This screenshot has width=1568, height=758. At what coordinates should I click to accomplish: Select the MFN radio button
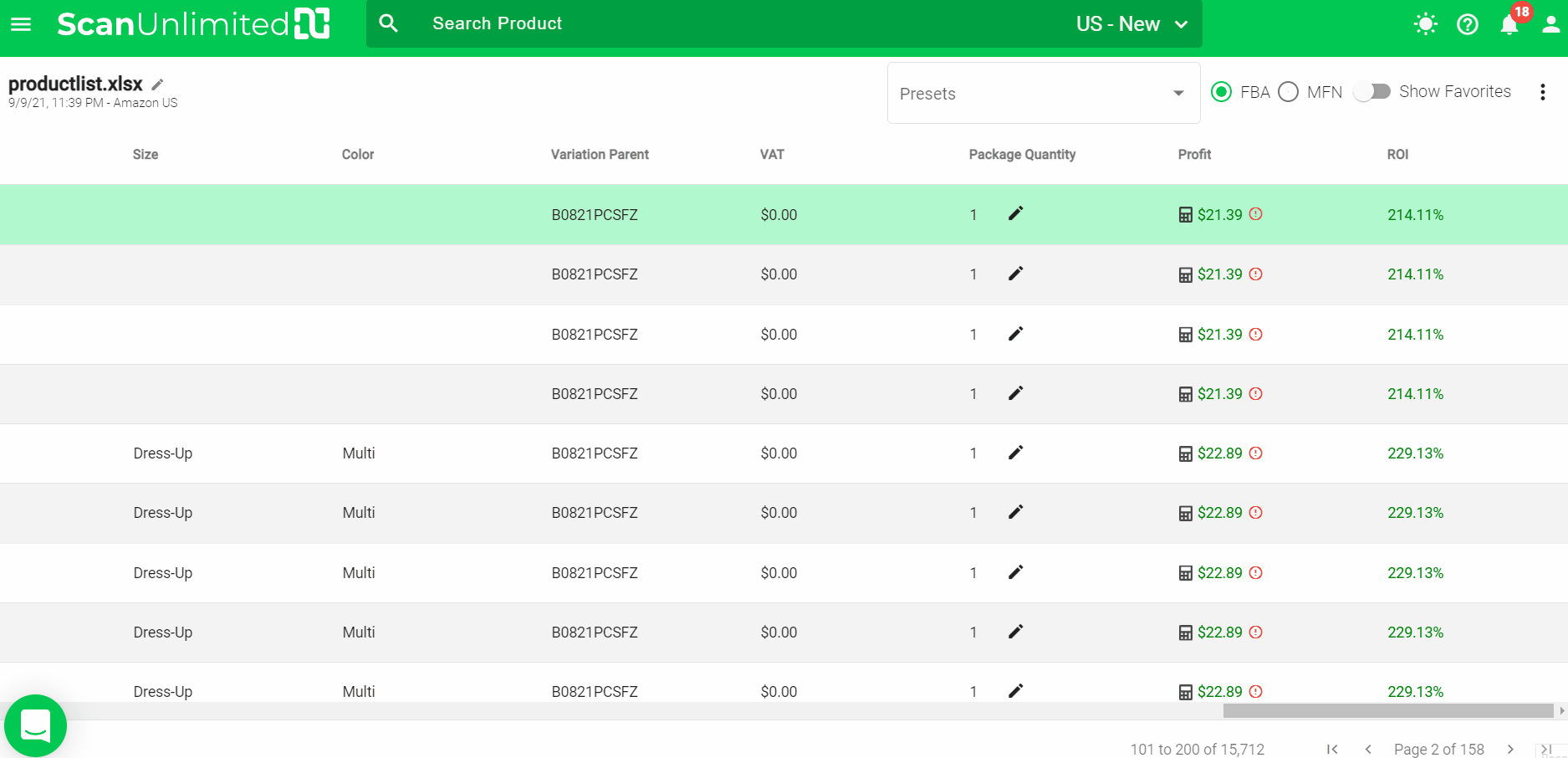(1288, 92)
